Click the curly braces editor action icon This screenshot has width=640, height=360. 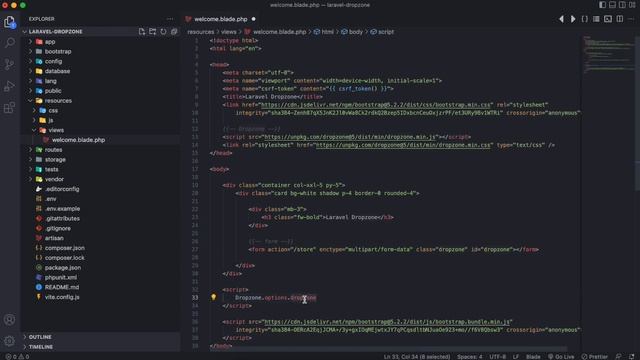pos(584,19)
